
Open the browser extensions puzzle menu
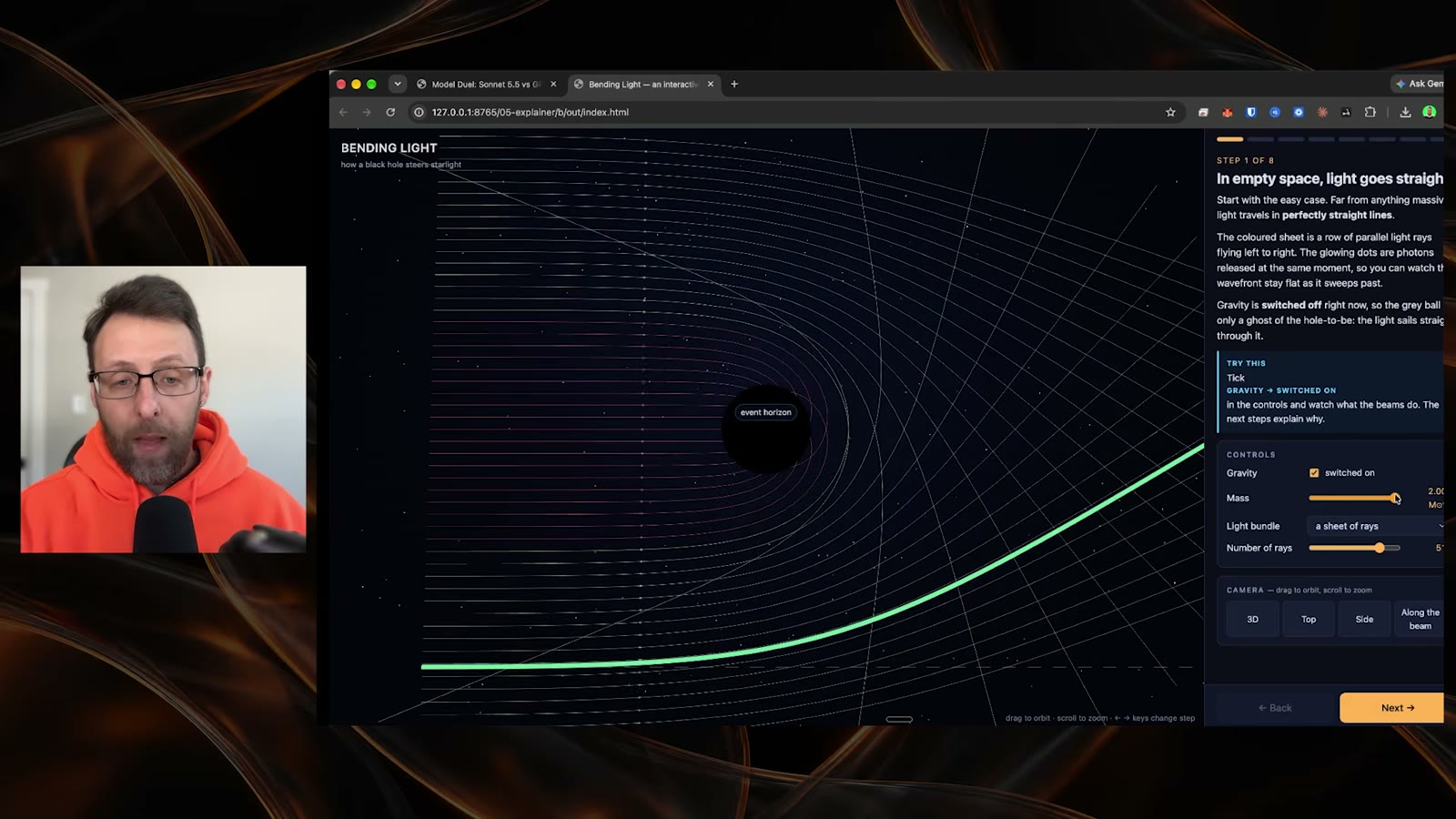tap(1370, 112)
